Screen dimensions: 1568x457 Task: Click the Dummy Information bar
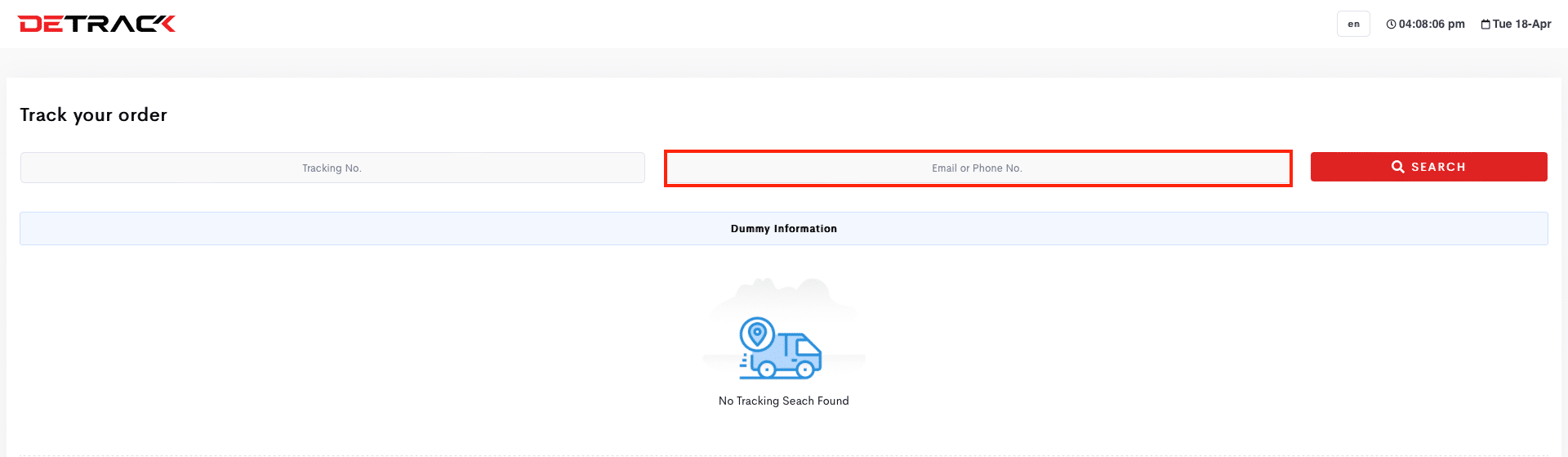[x=784, y=229]
